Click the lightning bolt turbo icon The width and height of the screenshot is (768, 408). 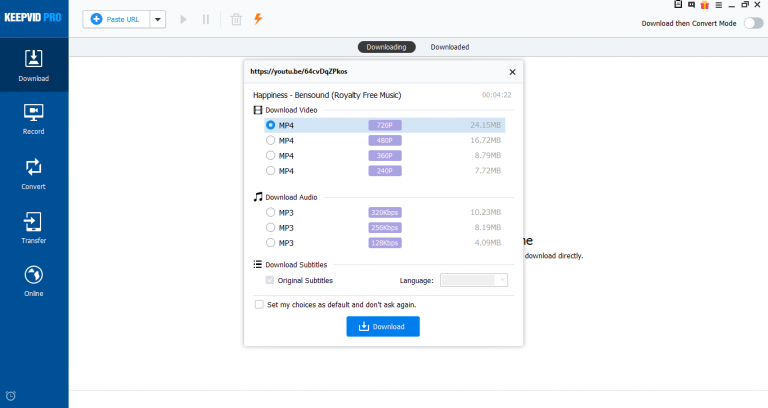(x=259, y=19)
